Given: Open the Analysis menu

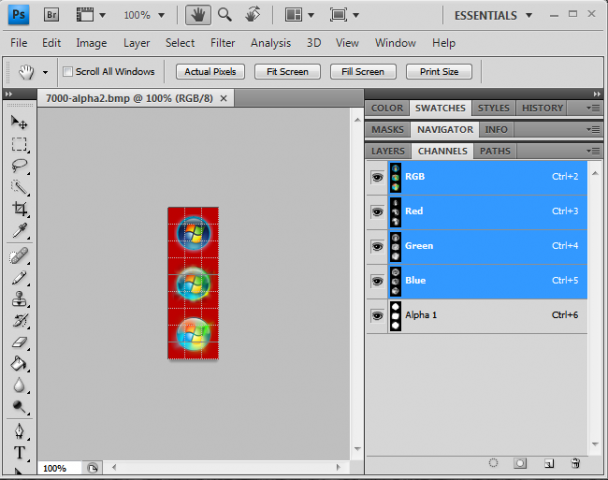Looking at the screenshot, I should point(271,43).
